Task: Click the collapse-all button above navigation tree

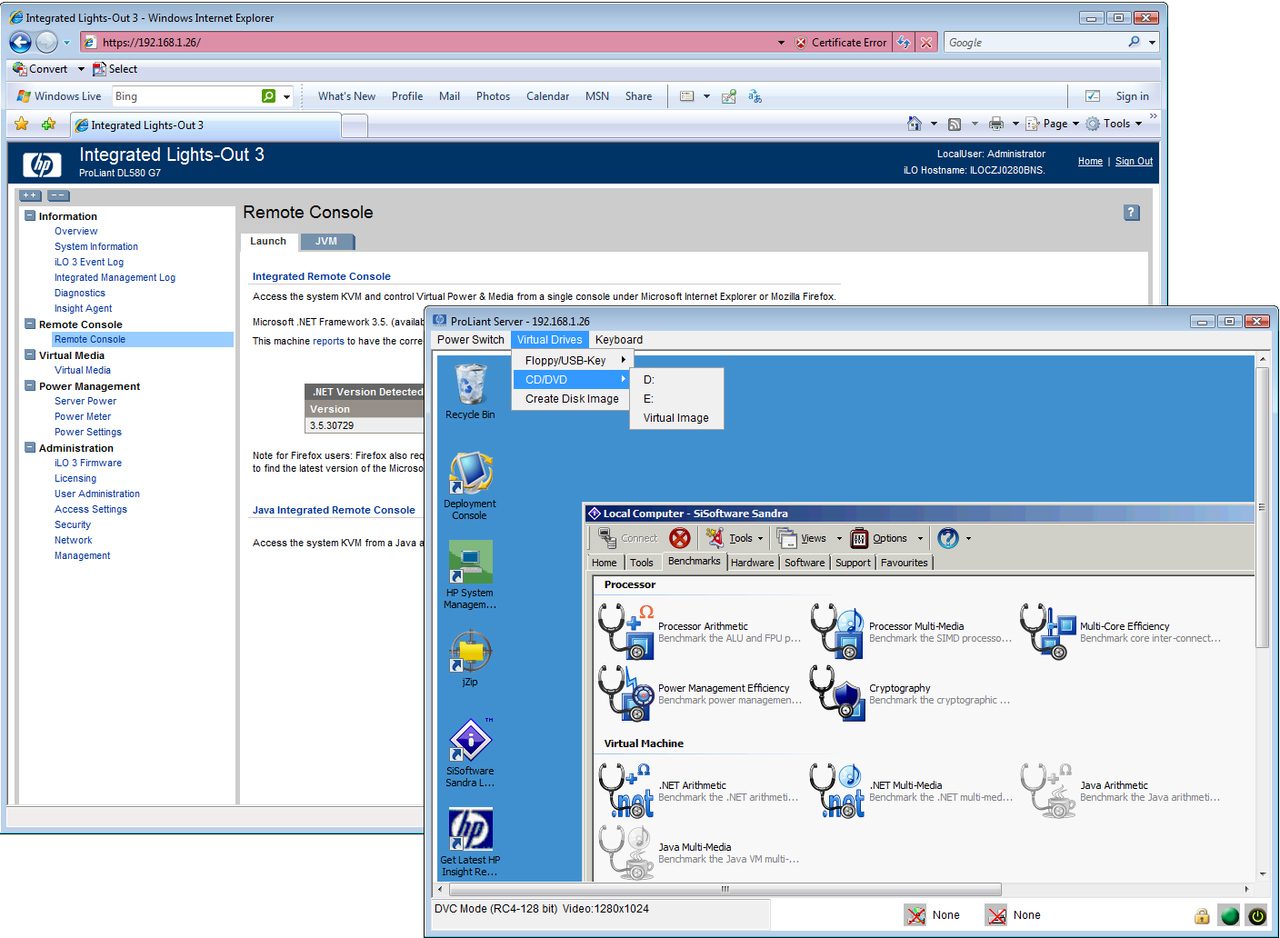Action: [58, 196]
